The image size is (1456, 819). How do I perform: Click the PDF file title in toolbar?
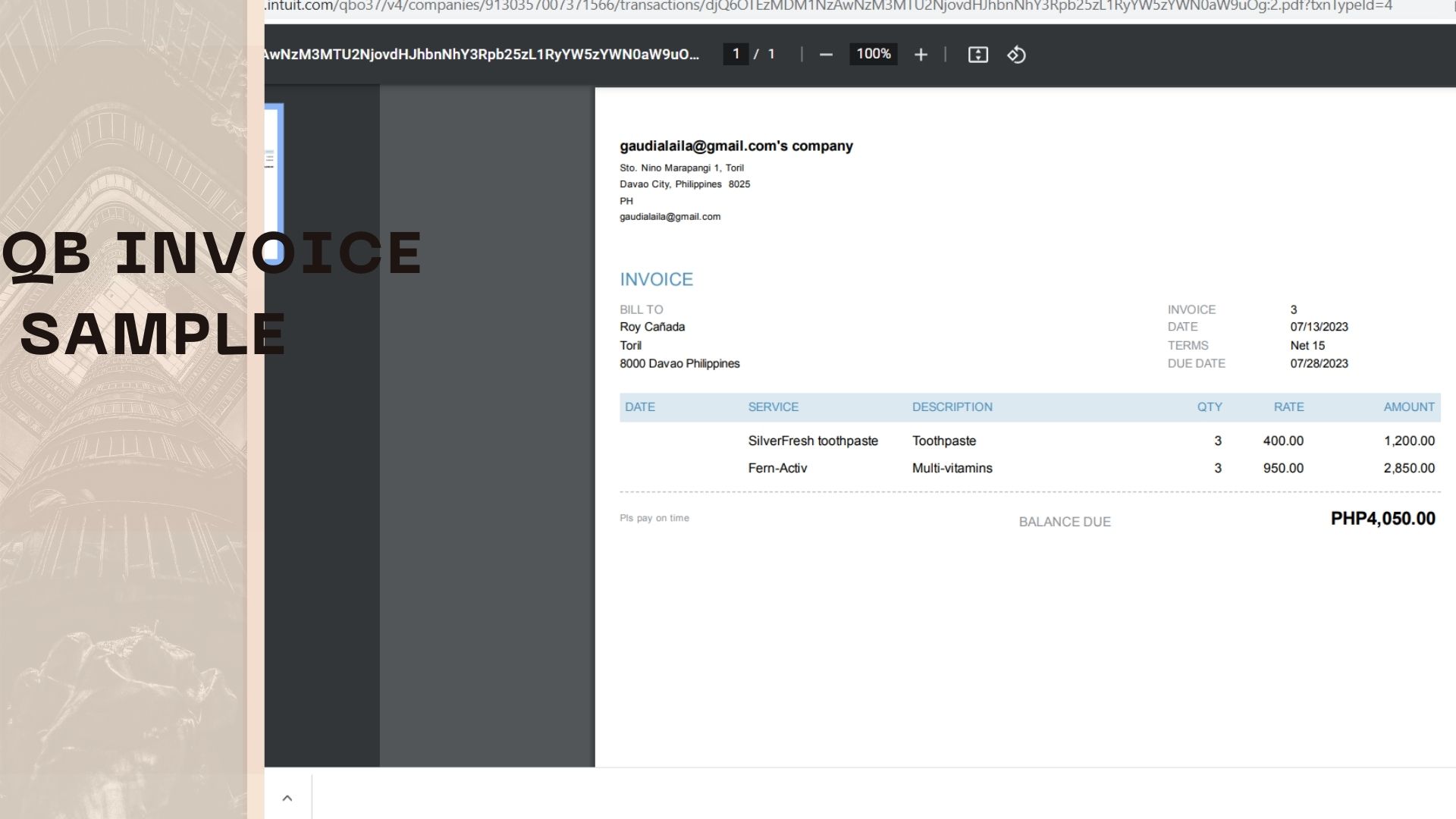pos(482,55)
